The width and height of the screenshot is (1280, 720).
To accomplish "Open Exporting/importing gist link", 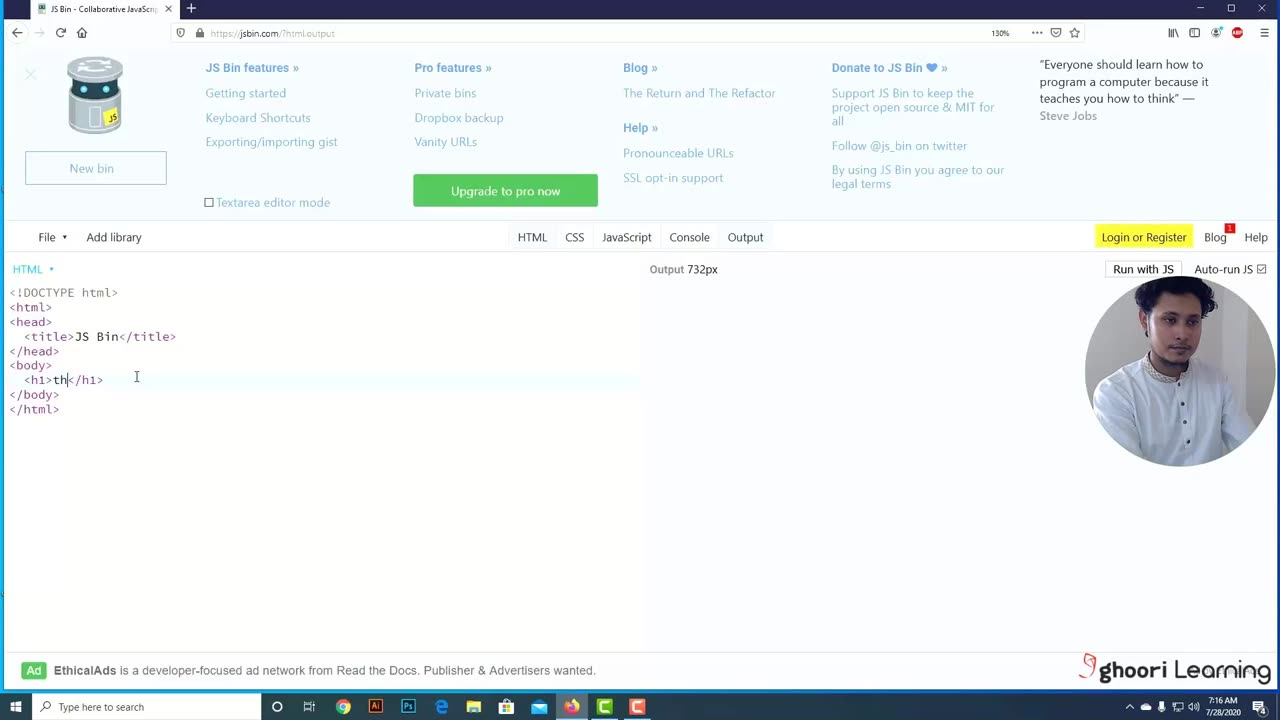I will pos(271,142).
